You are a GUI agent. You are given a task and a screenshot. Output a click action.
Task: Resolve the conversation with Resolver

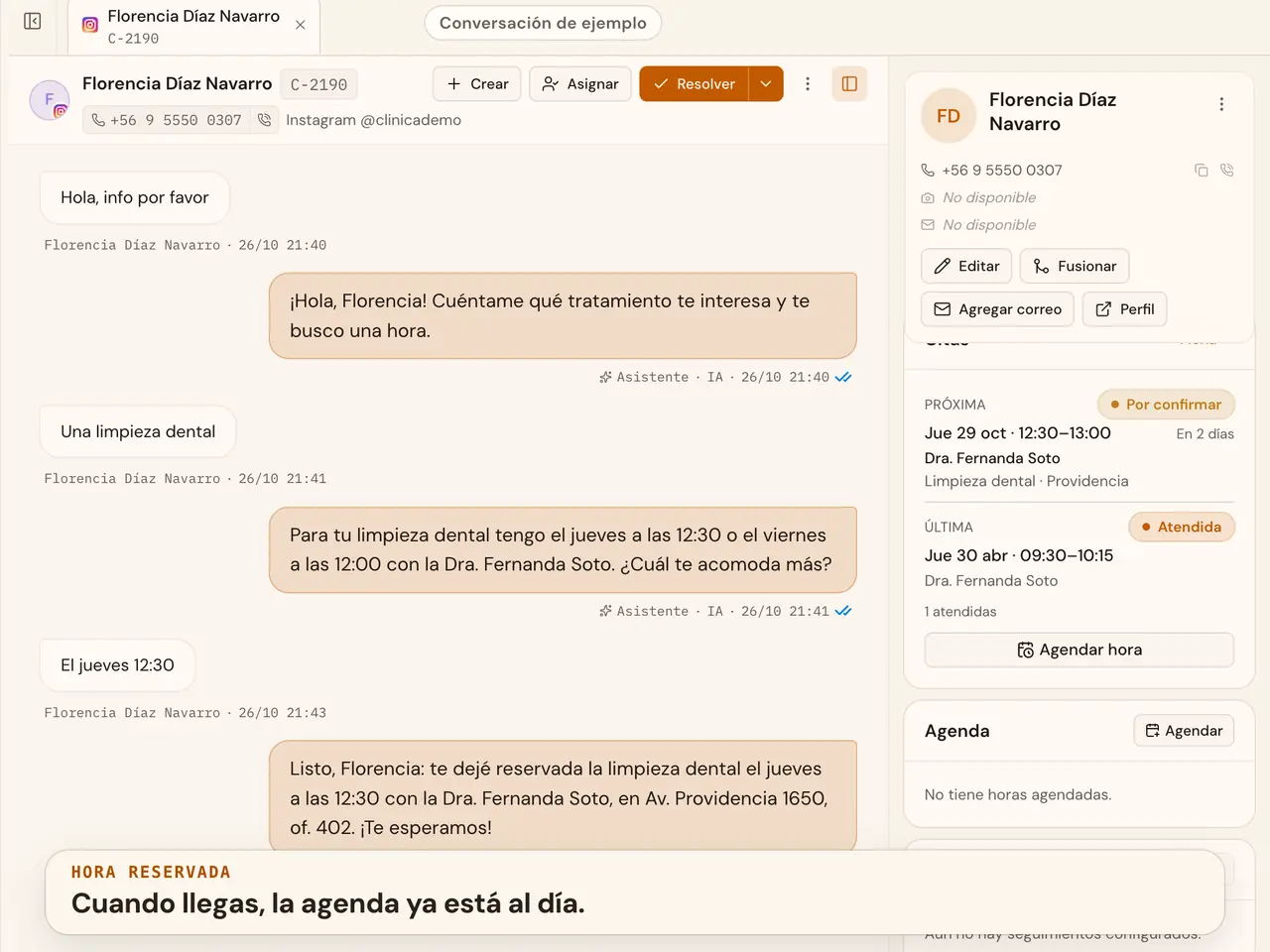click(x=694, y=84)
